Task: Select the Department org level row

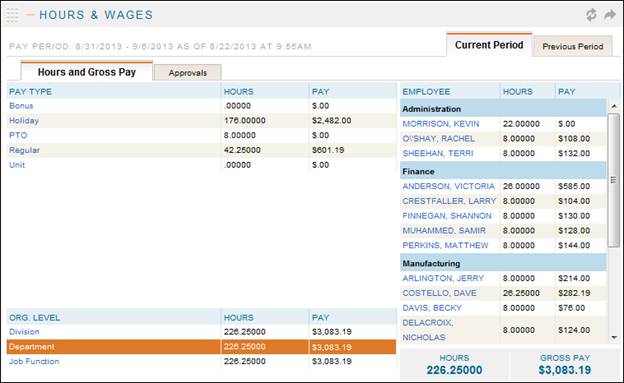Action: [x=201, y=347]
